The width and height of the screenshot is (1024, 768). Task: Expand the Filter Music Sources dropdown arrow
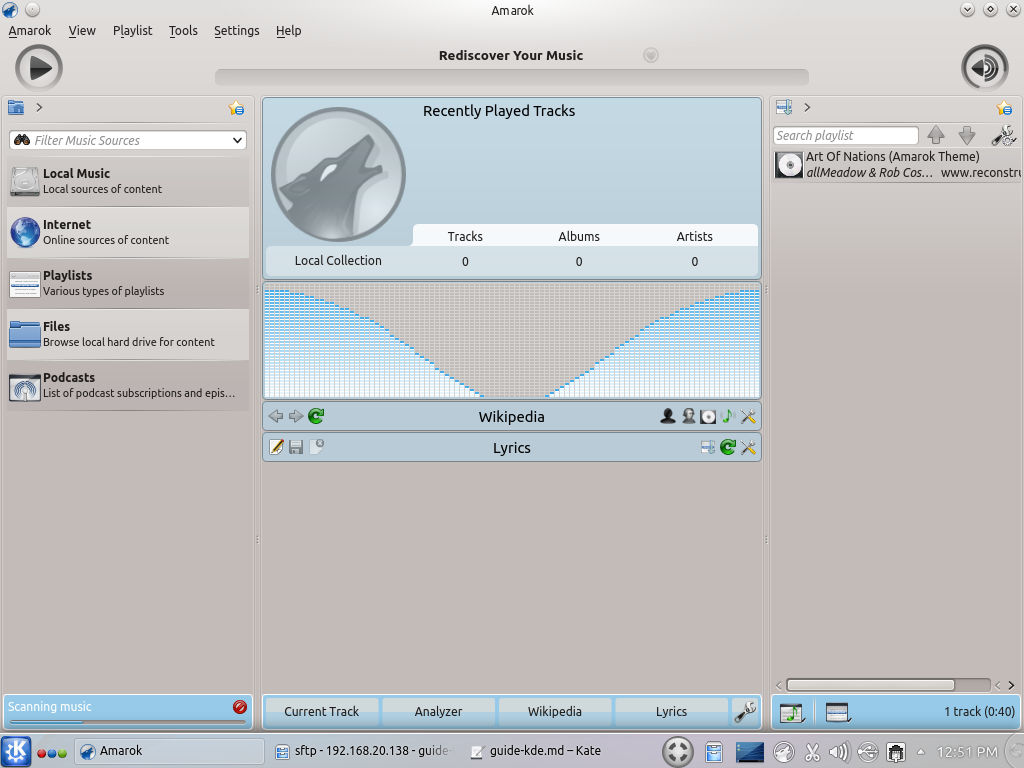(x=237, y=140)
